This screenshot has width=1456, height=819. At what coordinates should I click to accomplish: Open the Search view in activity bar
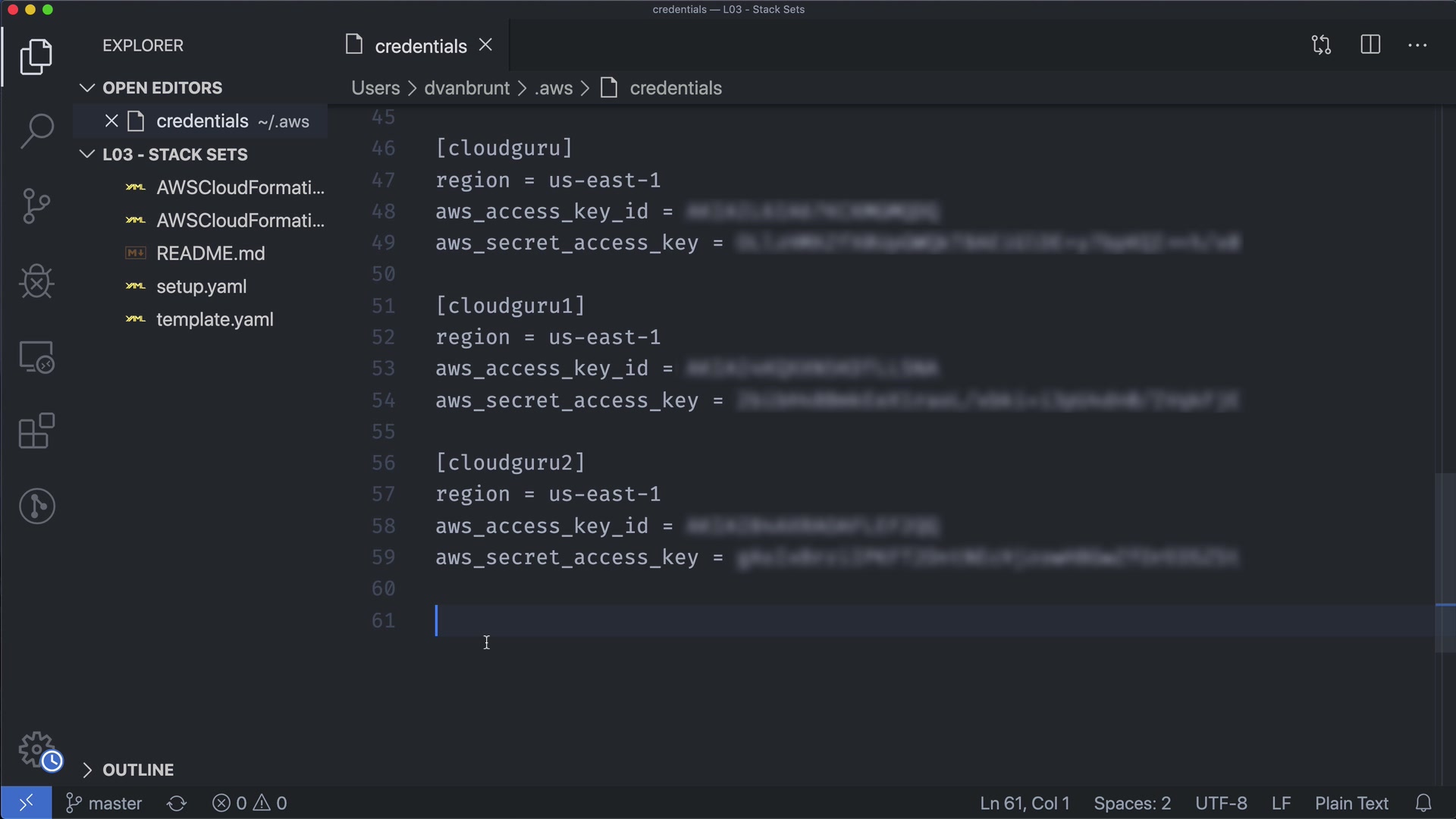click(36, 131)
